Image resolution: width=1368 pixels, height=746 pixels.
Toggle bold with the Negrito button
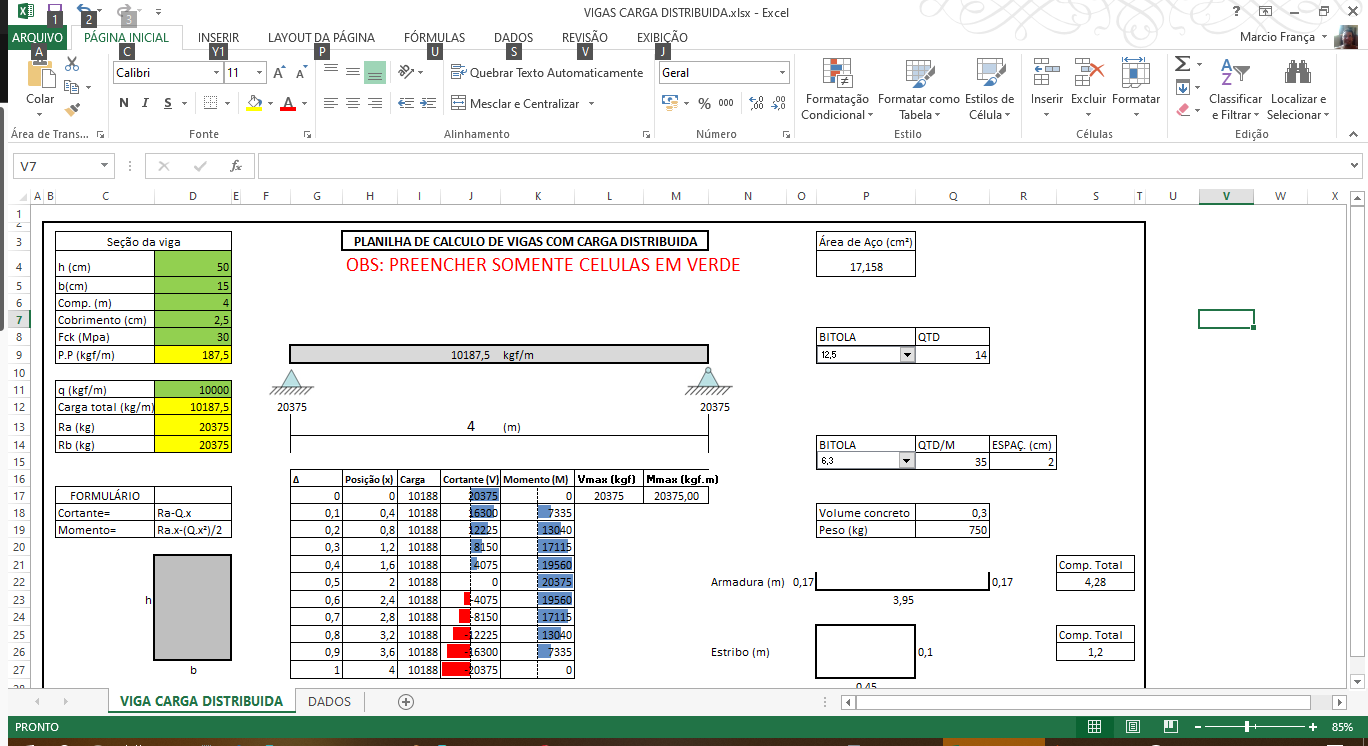[x=124, y=103]
